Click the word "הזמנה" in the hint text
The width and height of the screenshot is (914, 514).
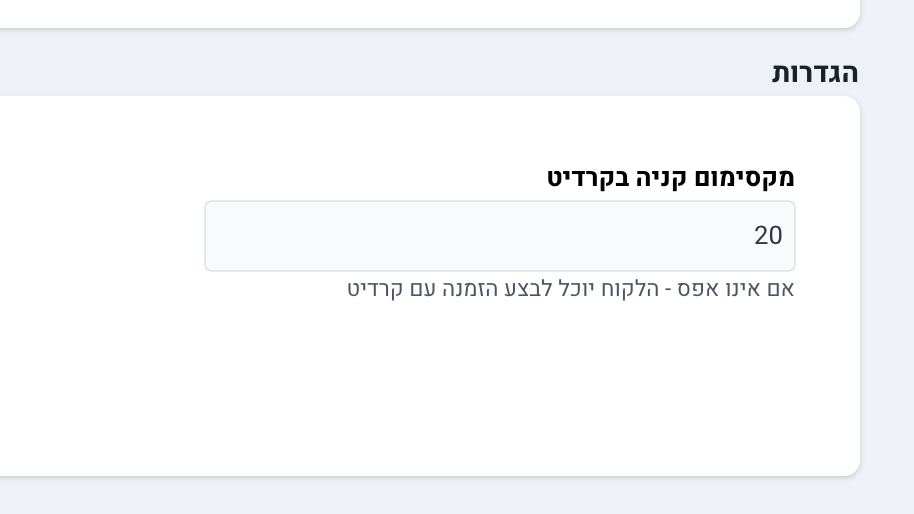[x=466, y=290]
